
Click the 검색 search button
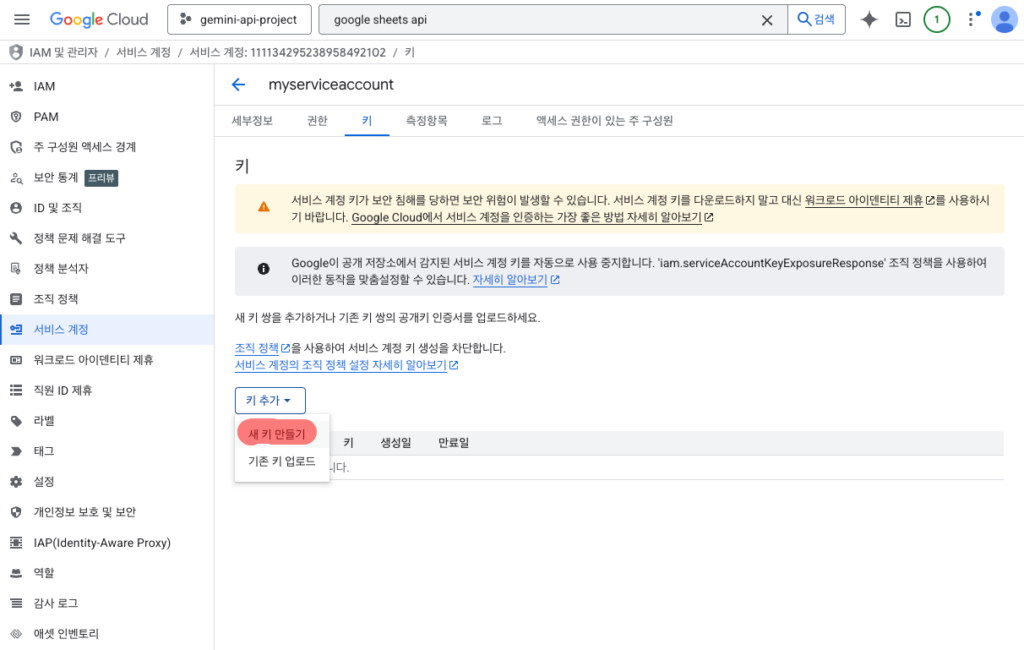(816, 20)
